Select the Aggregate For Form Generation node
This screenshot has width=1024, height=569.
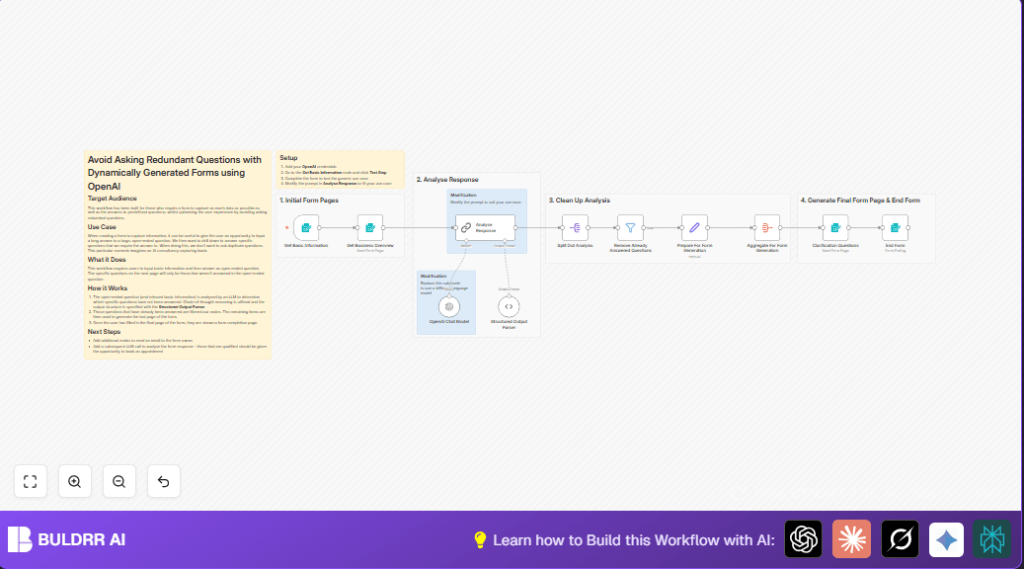tap(767, 227)
